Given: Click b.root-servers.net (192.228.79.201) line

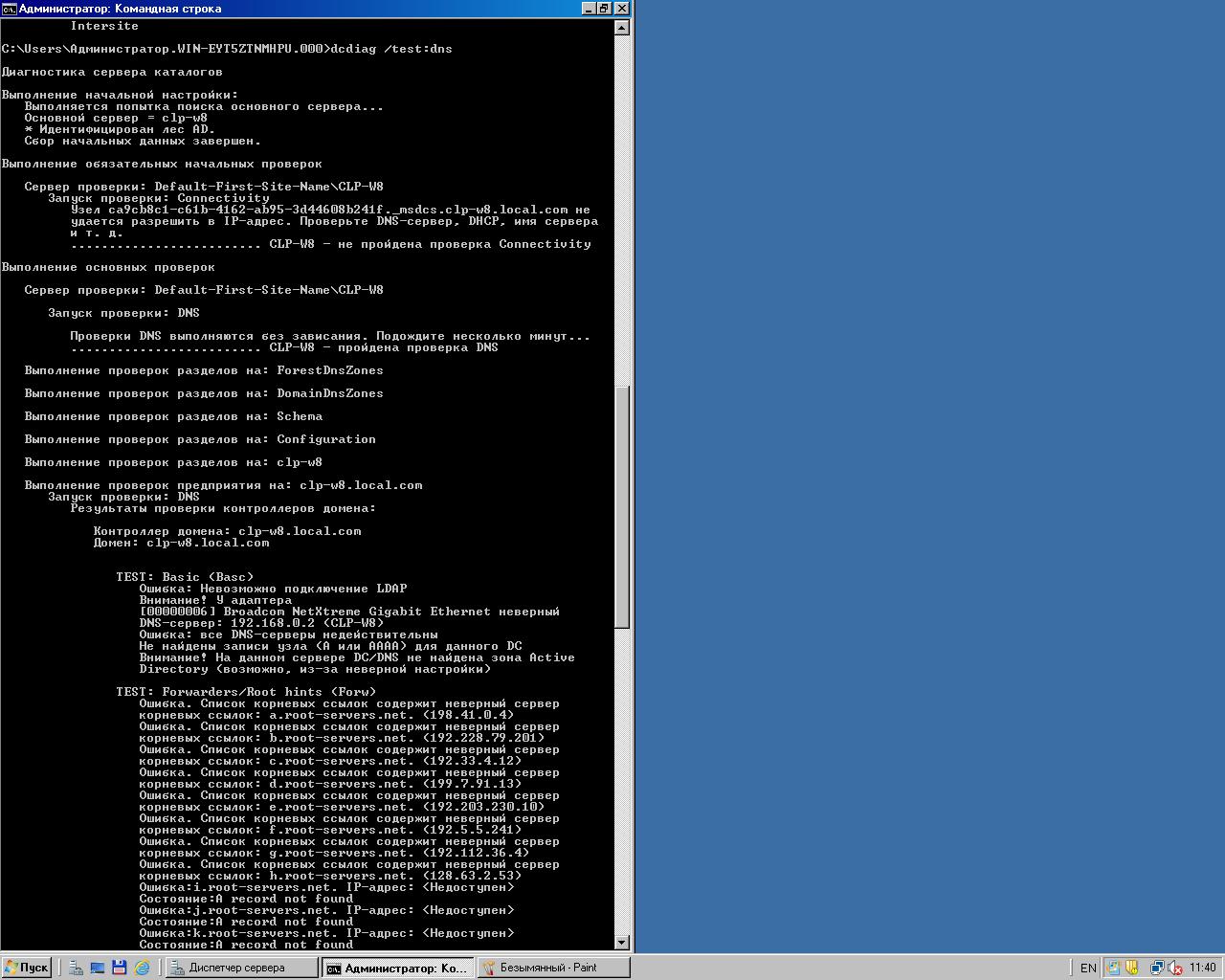Looking at the screenshot, I should 342,738.
